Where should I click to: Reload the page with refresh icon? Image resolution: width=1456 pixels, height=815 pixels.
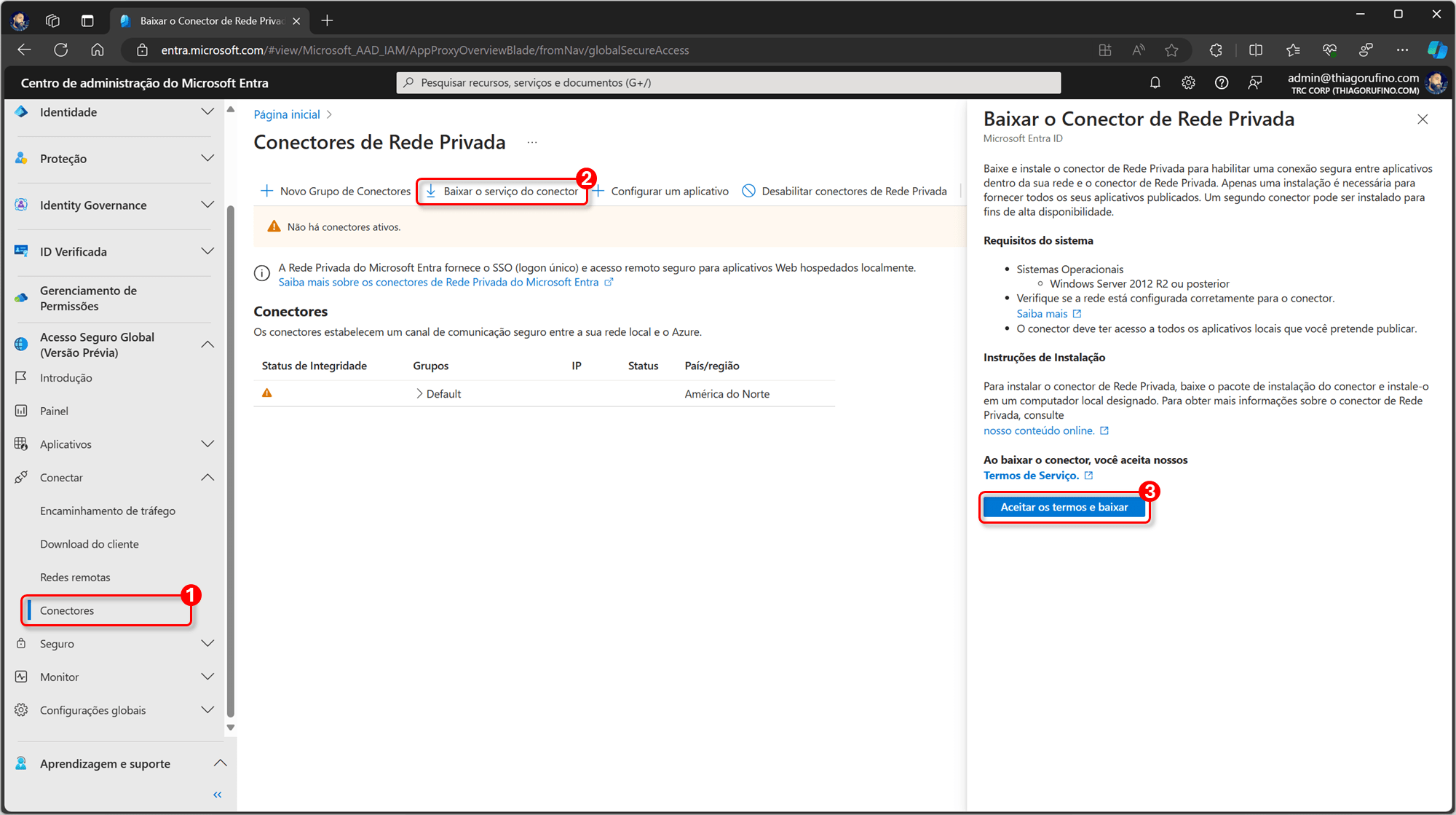pos(61,50)
